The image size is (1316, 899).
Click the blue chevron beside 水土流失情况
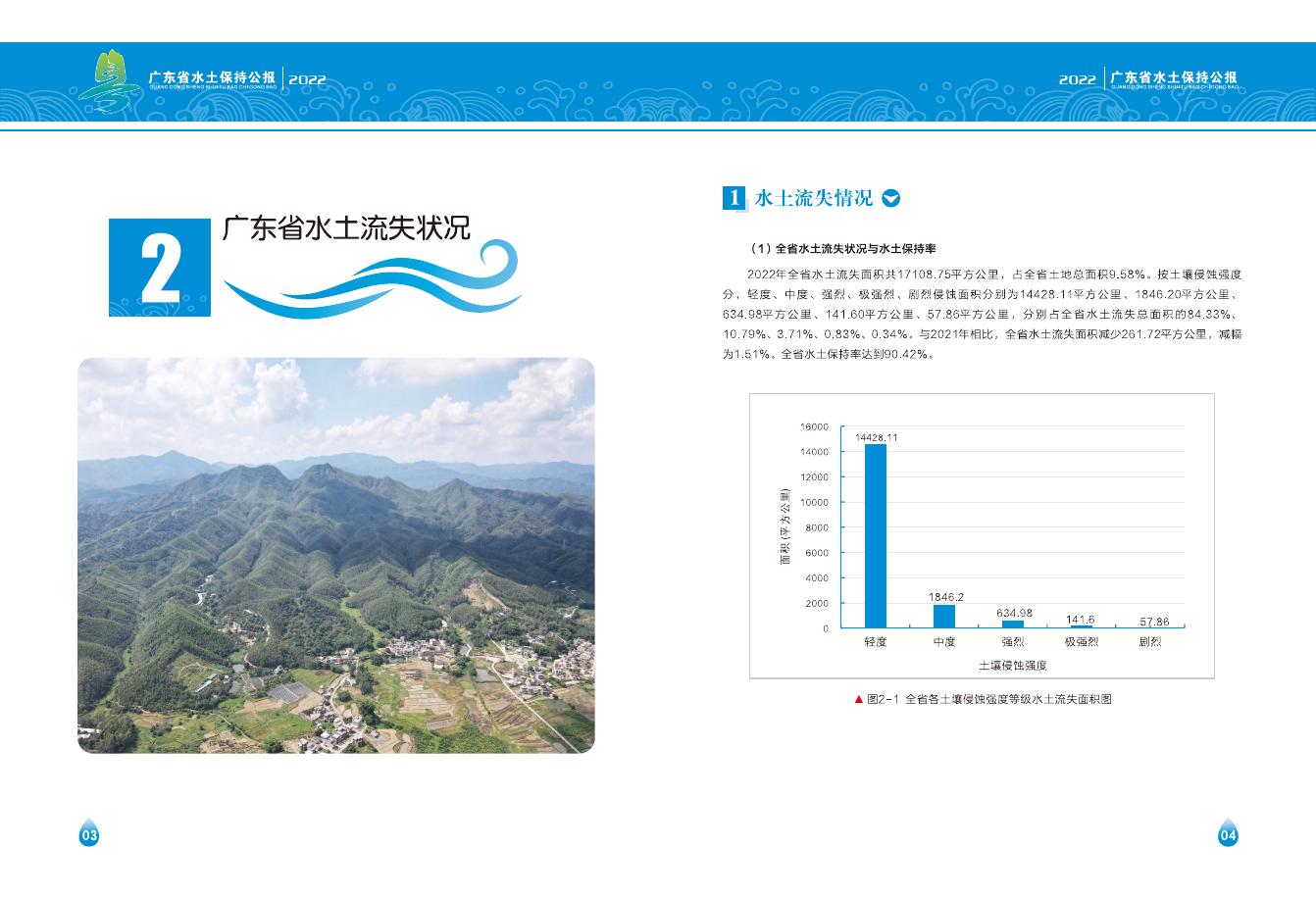890,198
